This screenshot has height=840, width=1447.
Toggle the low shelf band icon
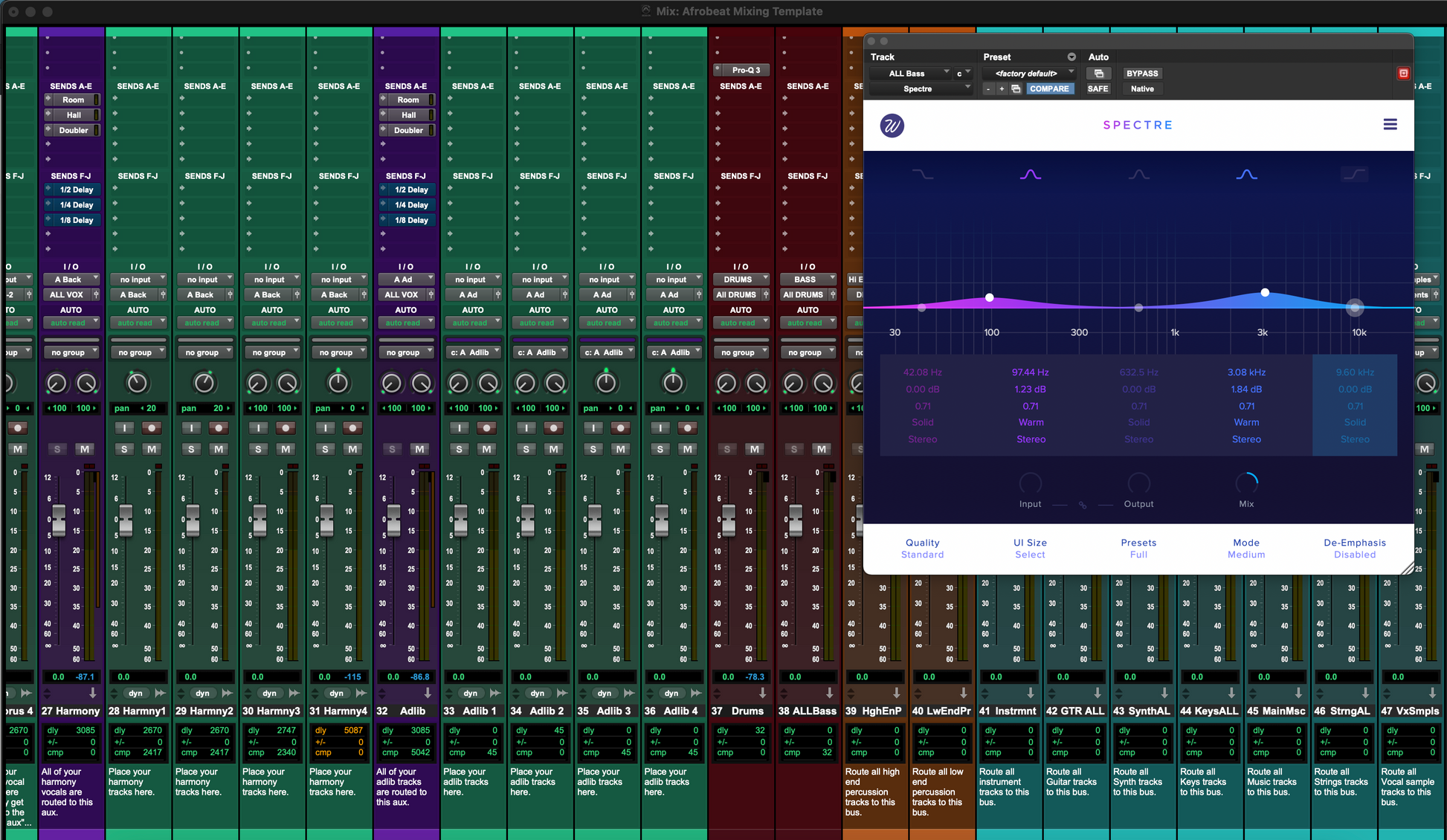pos(922,175)
